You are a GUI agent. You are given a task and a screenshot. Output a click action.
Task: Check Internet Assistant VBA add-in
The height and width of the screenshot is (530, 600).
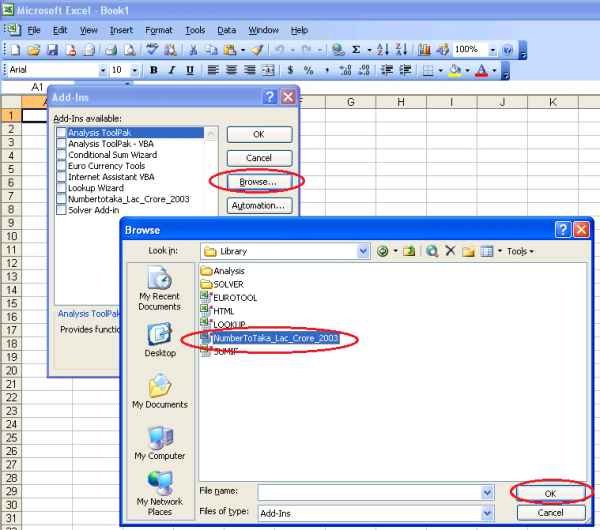point(61,177)
